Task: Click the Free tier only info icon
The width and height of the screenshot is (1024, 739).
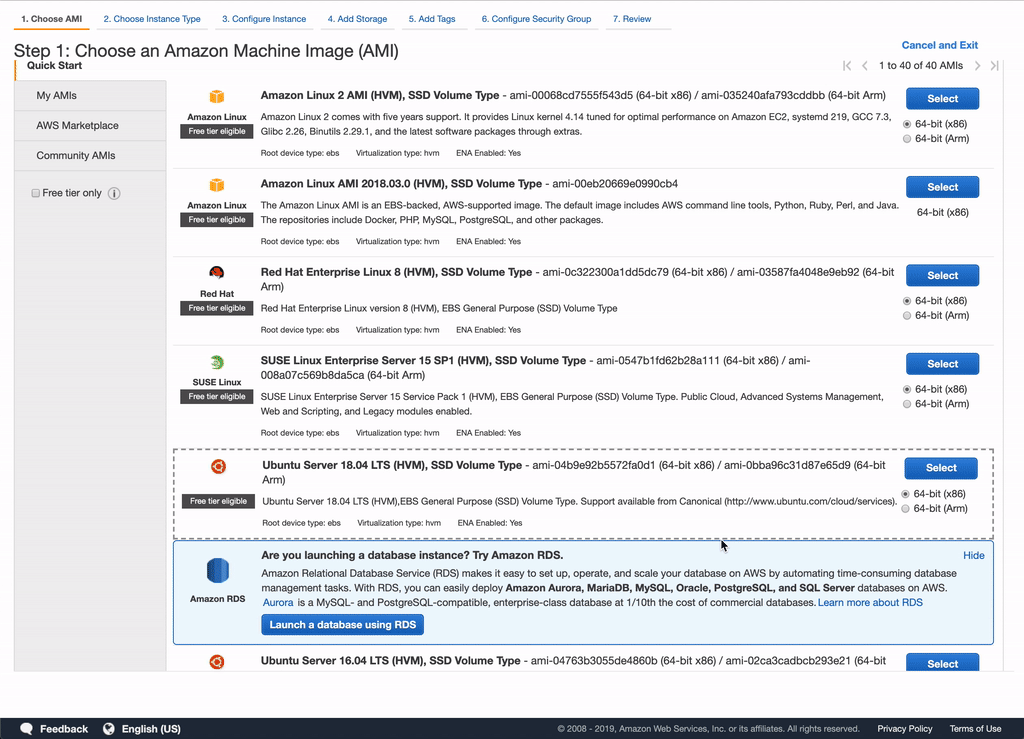Action: tap(114, 193)
